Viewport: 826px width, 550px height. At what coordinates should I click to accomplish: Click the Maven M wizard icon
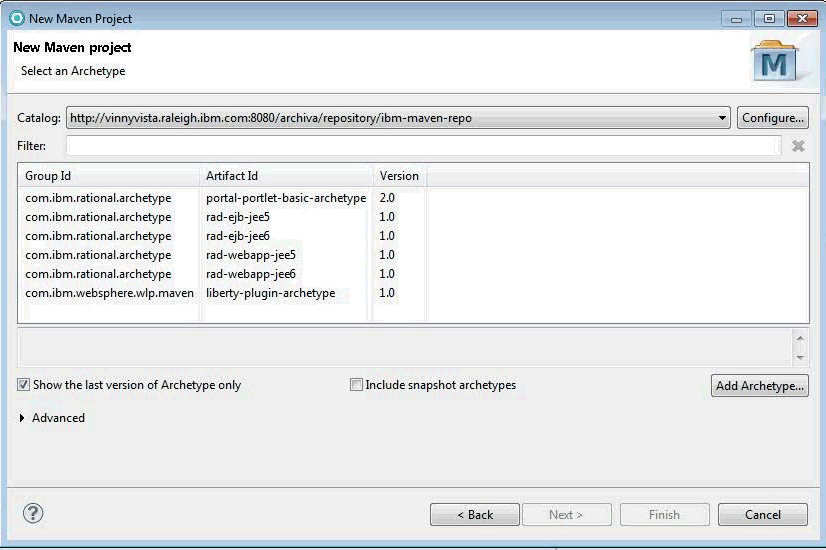click(774, 61)
